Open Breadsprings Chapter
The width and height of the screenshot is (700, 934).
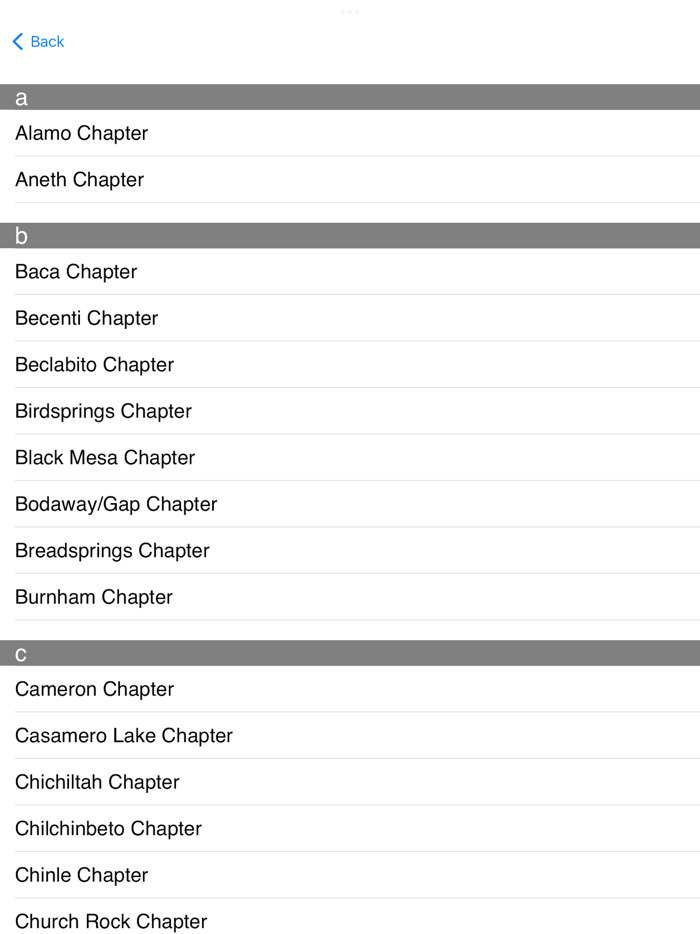111,551
